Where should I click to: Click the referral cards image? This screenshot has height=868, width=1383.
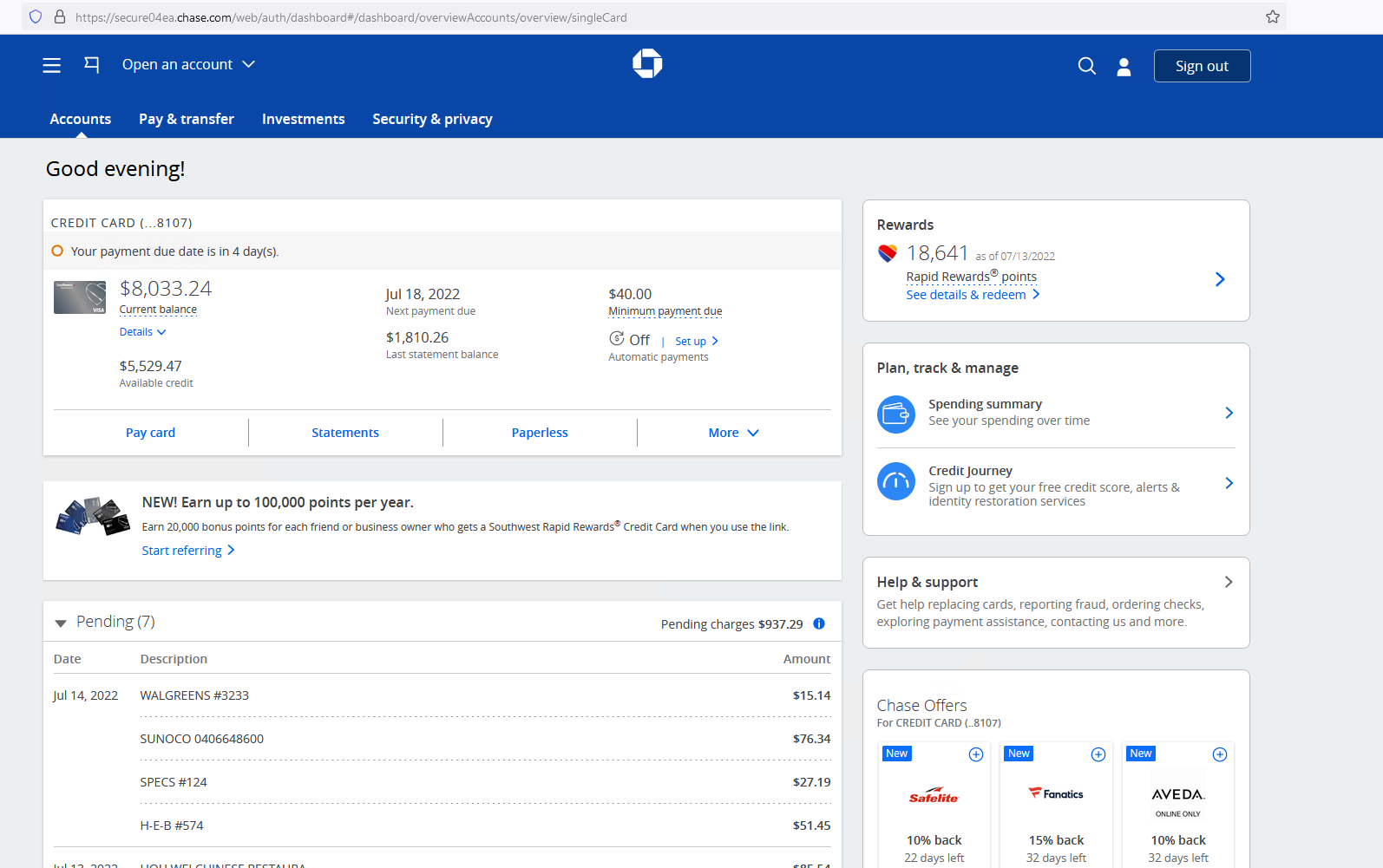[92, 517]
